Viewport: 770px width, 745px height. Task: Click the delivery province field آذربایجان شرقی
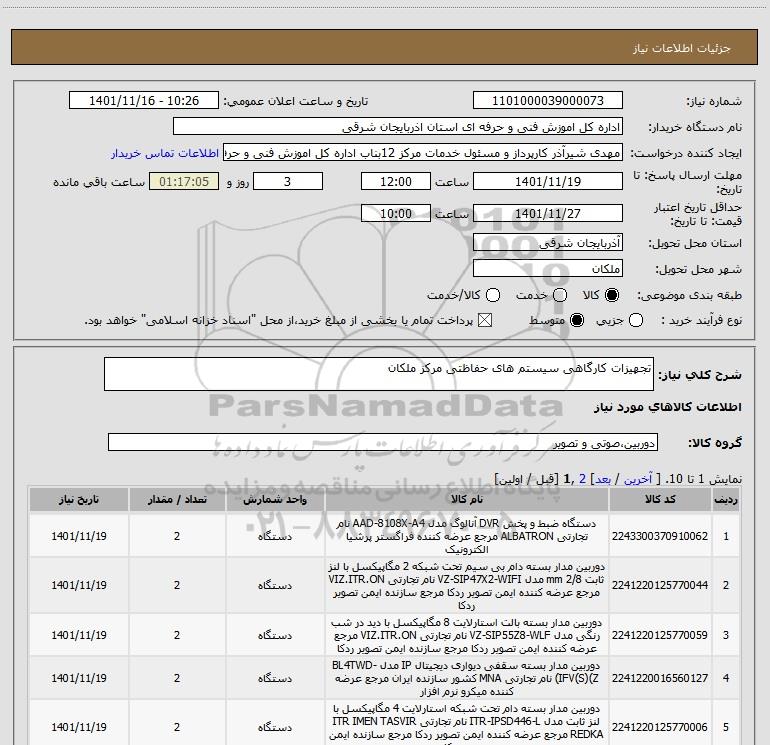click(x=548, y=242)
